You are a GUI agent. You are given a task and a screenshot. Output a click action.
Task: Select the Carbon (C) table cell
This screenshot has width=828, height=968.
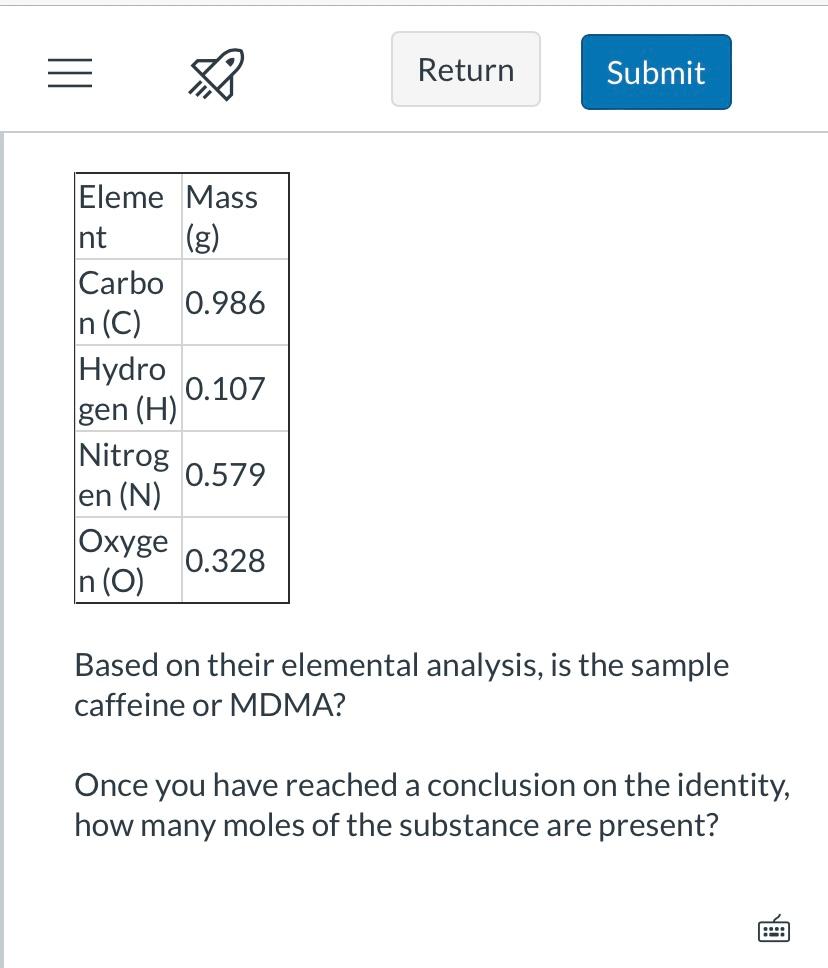click(127, 303)
